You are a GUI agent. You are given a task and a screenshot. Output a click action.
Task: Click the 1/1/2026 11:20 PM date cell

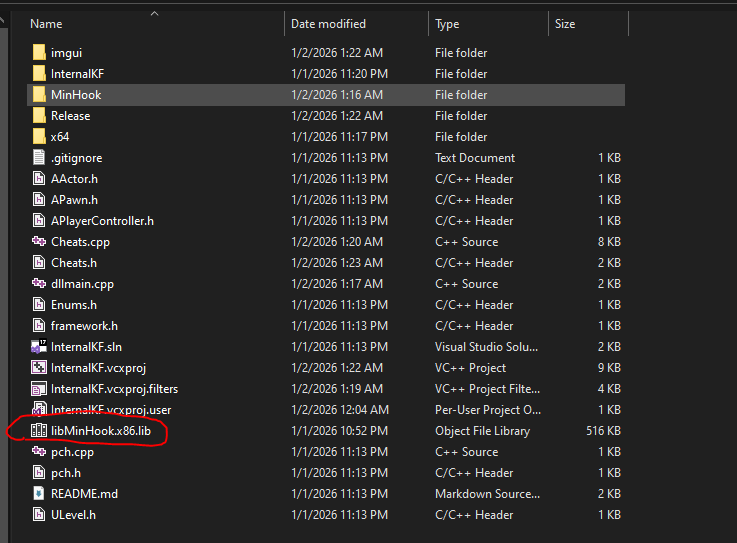[339, 74]
